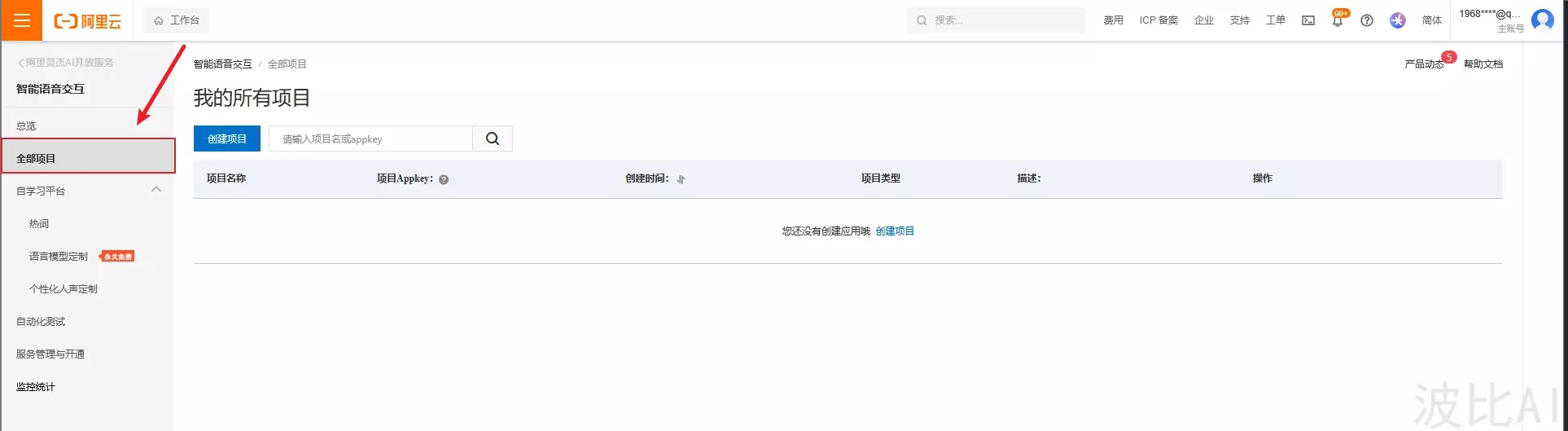
Task: Click the 描述 column header
Action: click(1029, 178)
